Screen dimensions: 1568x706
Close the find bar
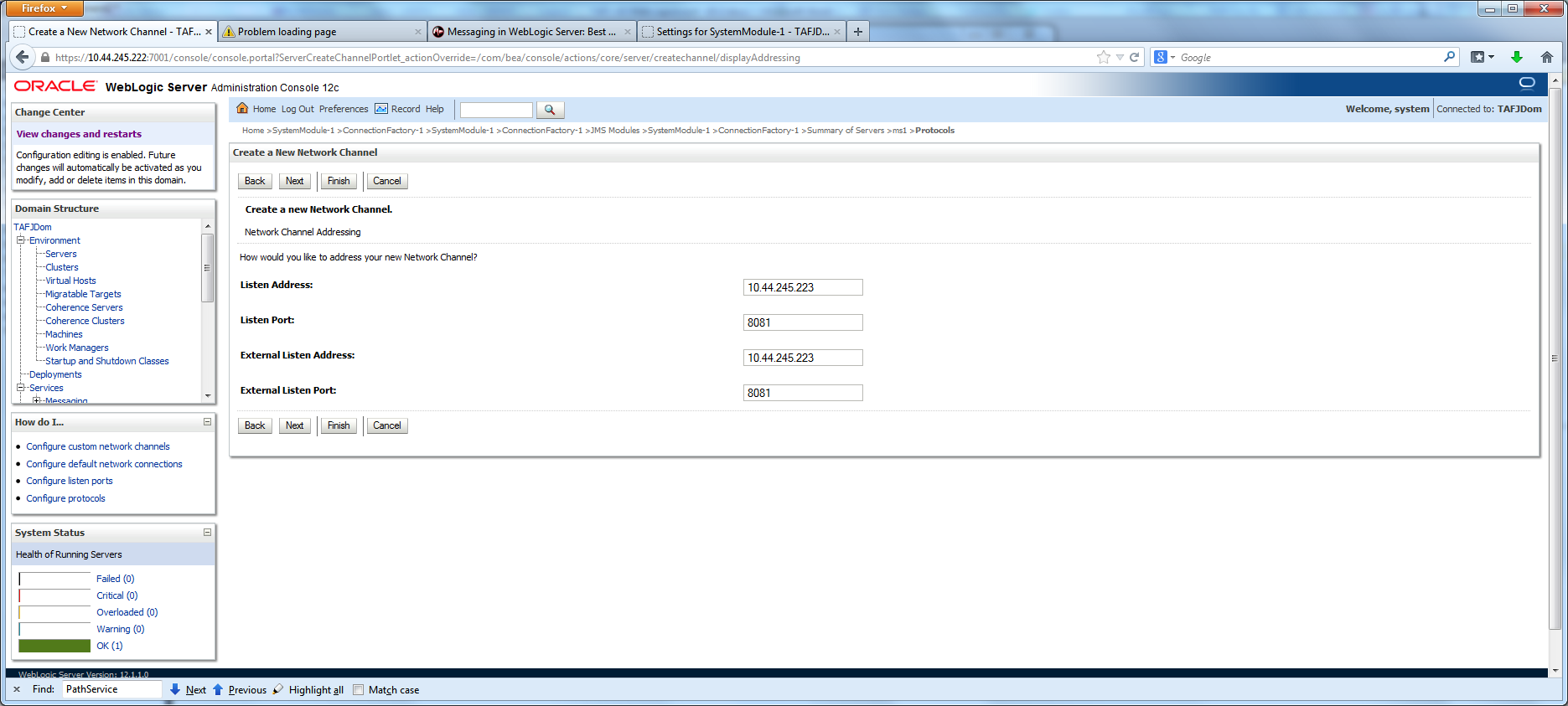[17, 689]
